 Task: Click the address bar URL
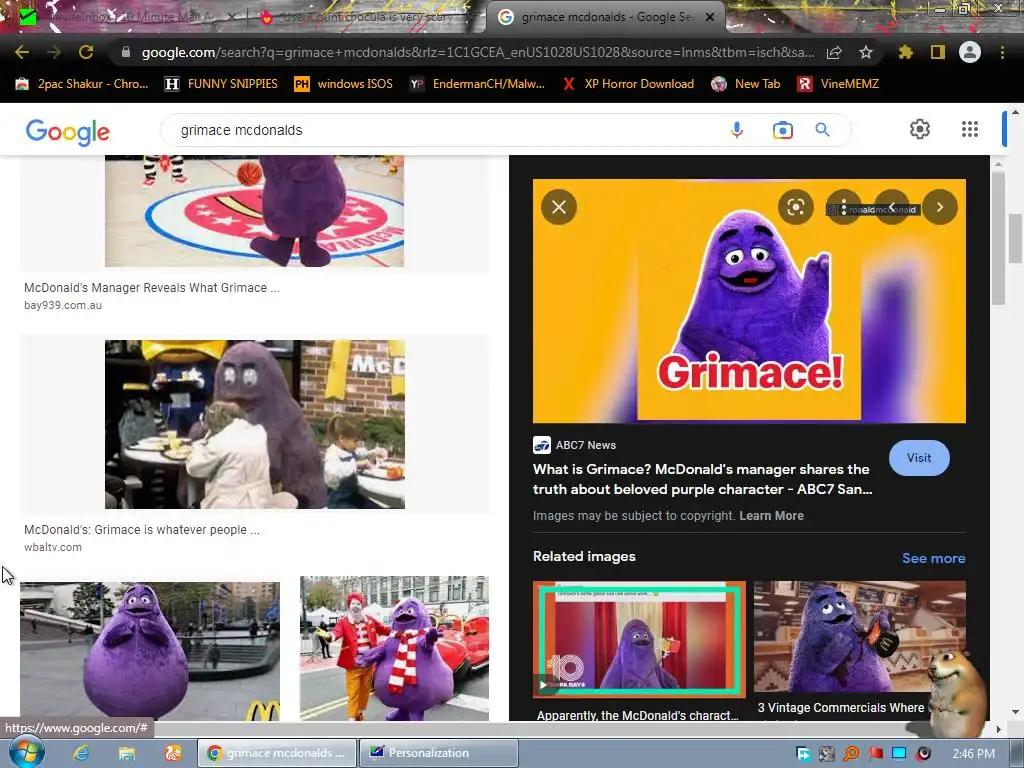(x=477, y=52)
